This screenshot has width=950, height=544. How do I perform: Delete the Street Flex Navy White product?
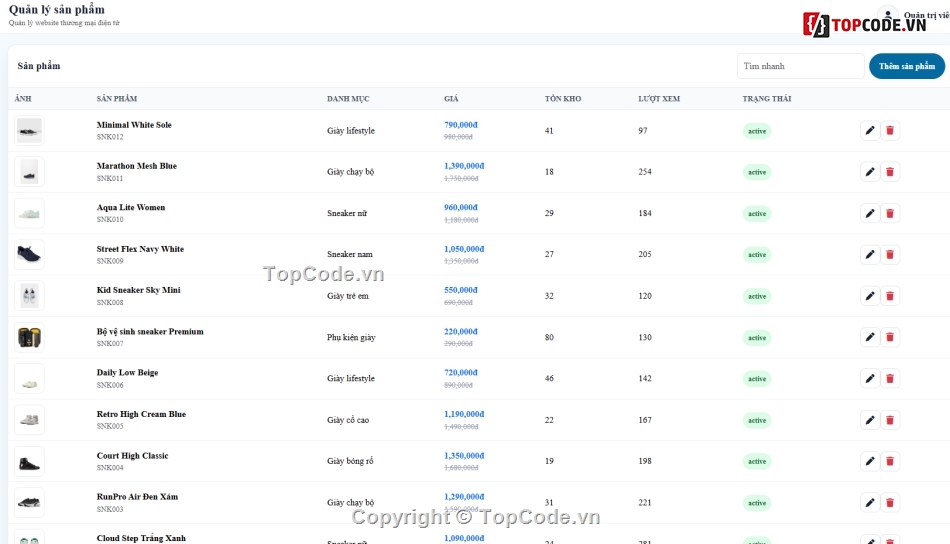(890, 254)
